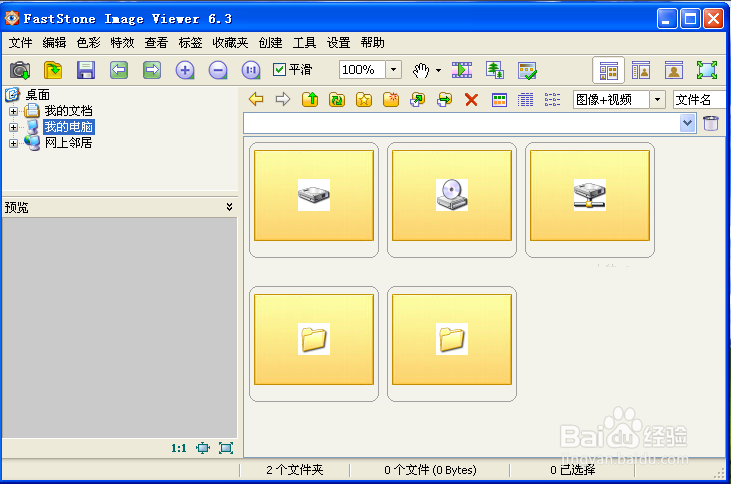Start slideshow with the filmstrip play icon
The width and height of the screenshot is (731, 484).
click(462, 70)
